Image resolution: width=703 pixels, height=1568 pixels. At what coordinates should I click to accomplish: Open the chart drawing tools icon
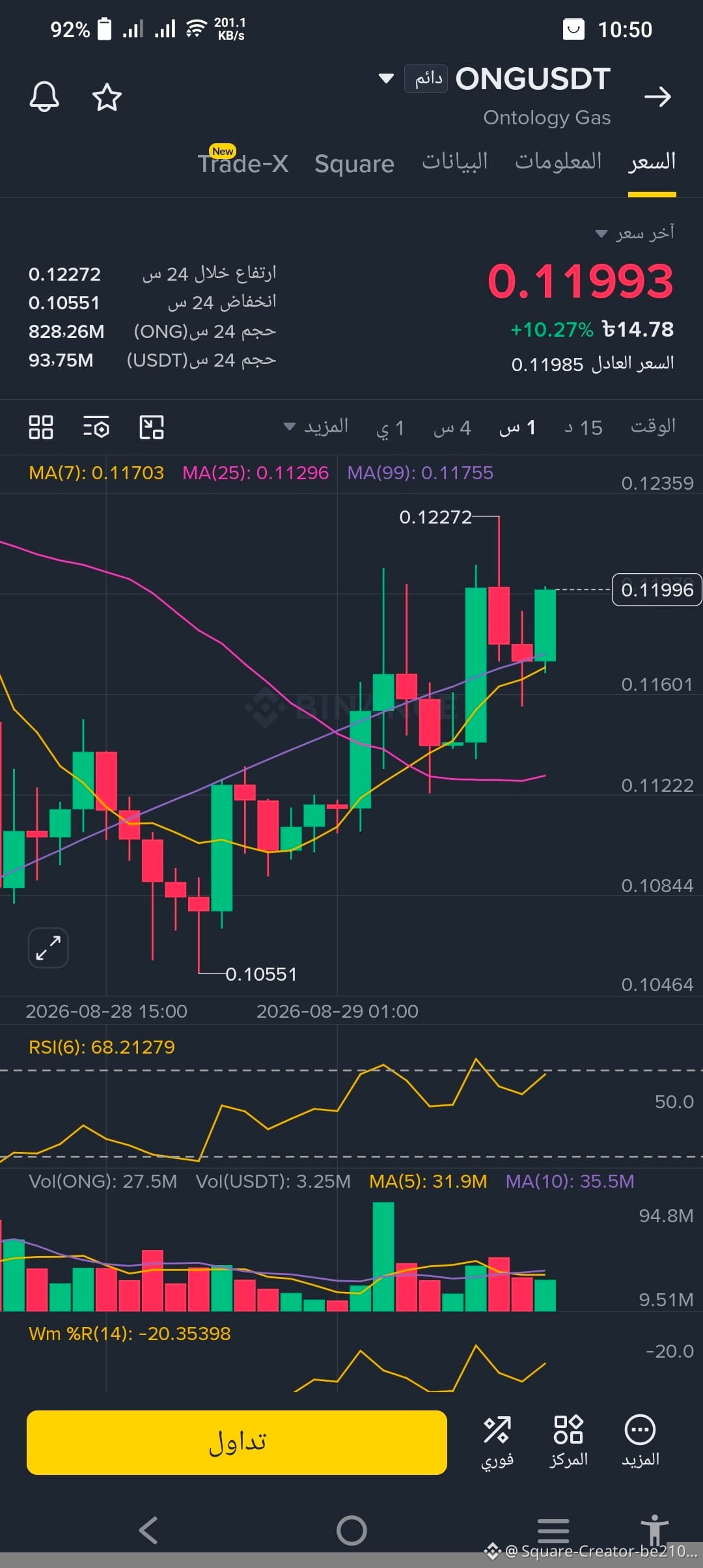tap(152, 427)
